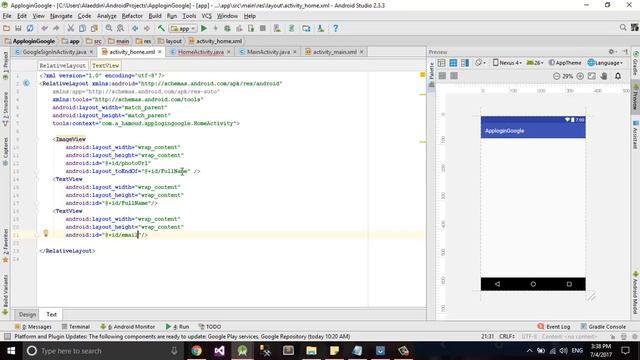The height and width of the screenshot is (360, 640).
Task: Toggle the Gradle side tool window
Action: pyautogui.click(x=636, y=63)
